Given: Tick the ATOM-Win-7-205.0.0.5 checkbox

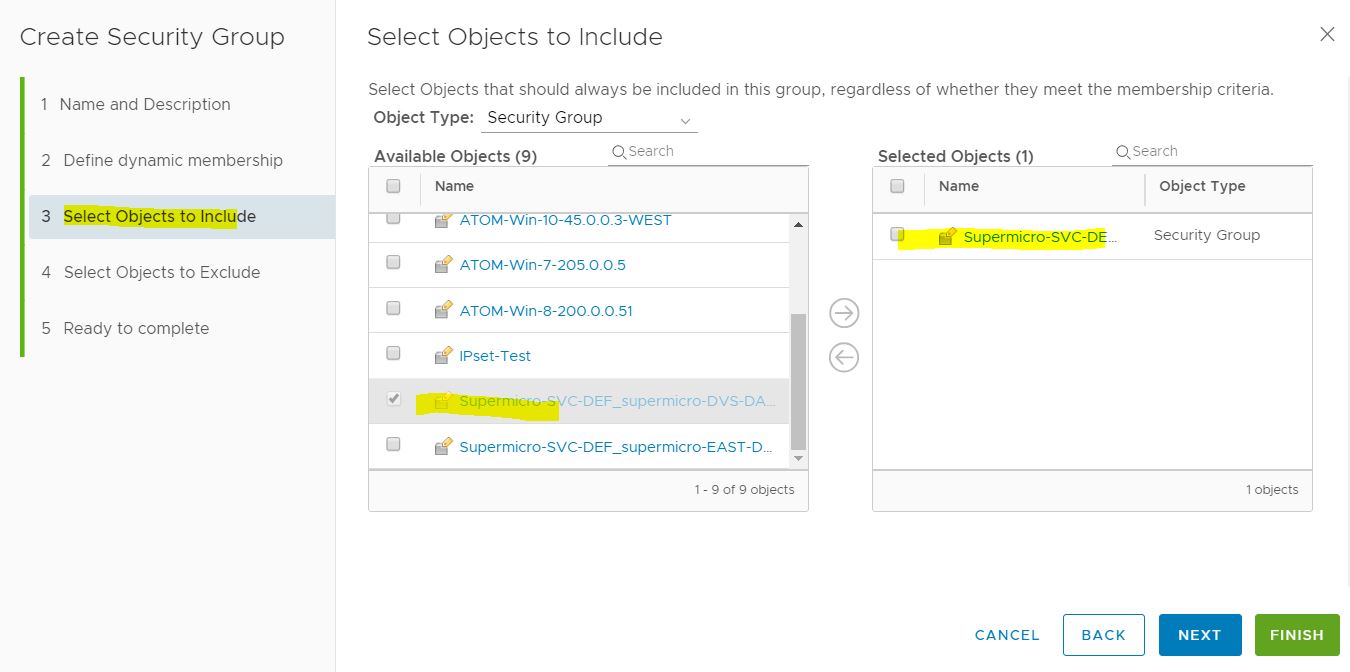Looking at the screenshot, I should (393, 262).
